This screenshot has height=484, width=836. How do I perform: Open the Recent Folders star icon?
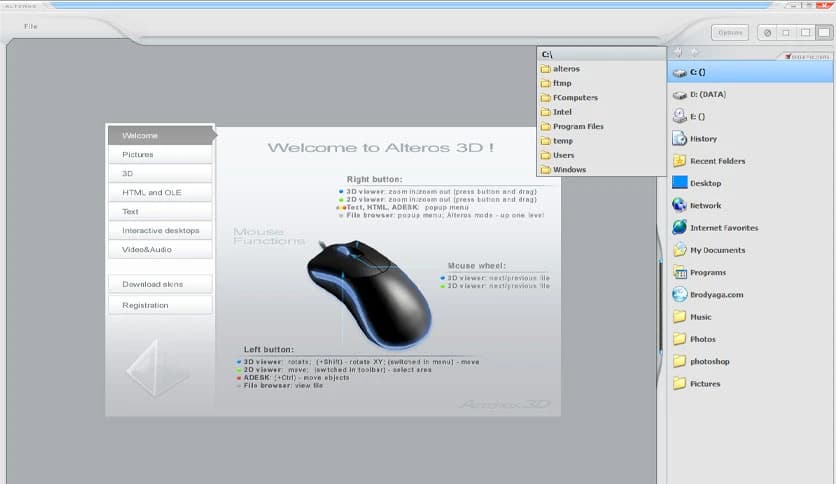pos(679,161)
